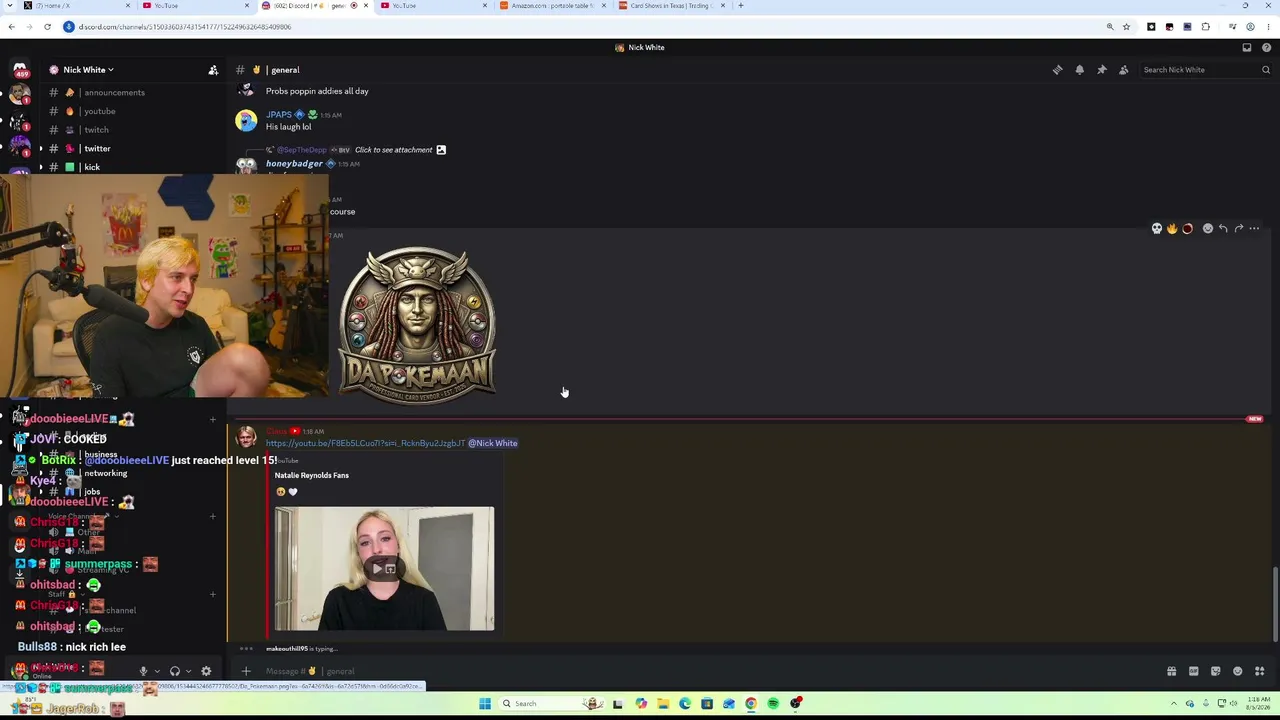1280x720 pixels.
Task: Open honeybadger user profile name
Action: (294, 164)
